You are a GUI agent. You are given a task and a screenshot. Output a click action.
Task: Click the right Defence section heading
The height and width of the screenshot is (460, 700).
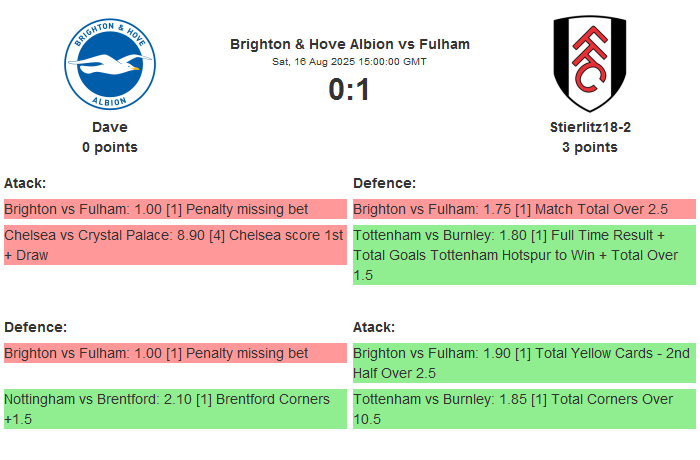coord(385,183)
